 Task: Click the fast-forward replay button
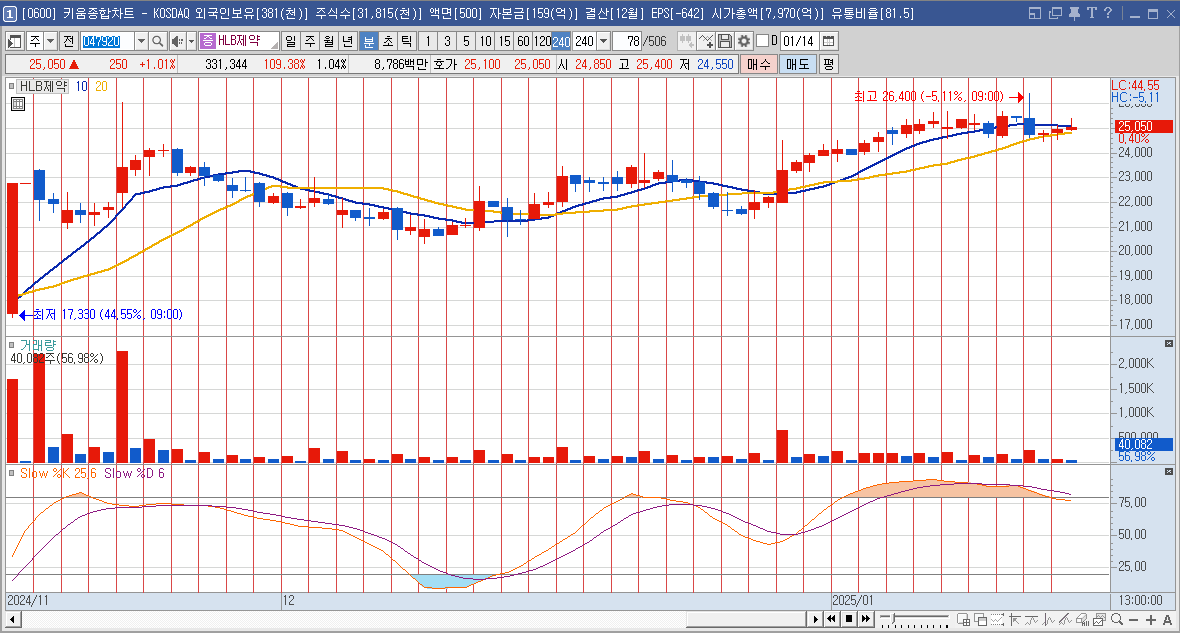(x=866, y=619)
